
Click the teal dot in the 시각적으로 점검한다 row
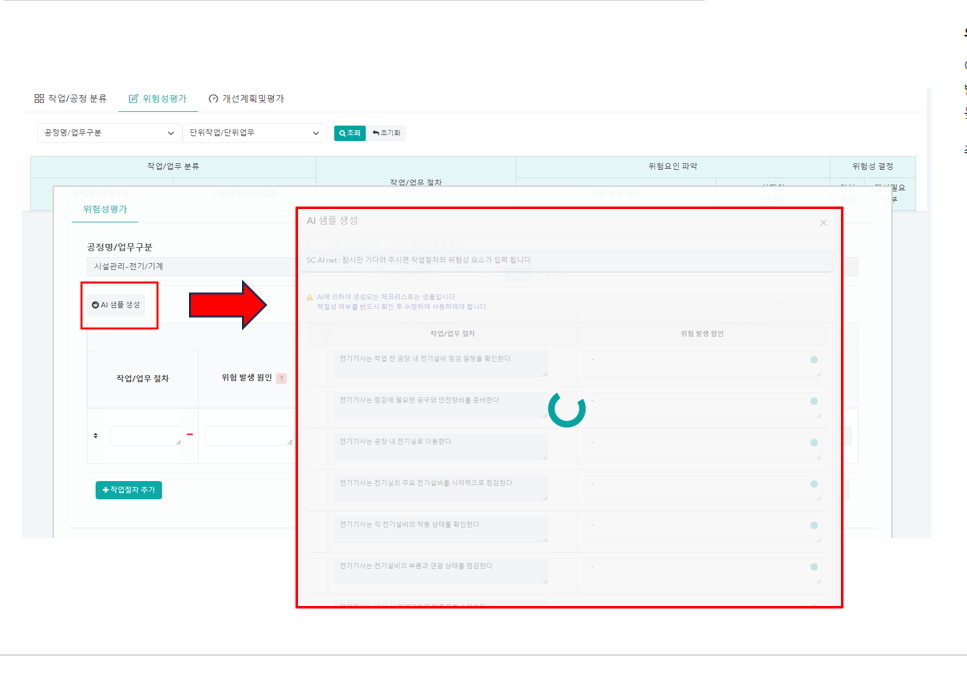814,484
